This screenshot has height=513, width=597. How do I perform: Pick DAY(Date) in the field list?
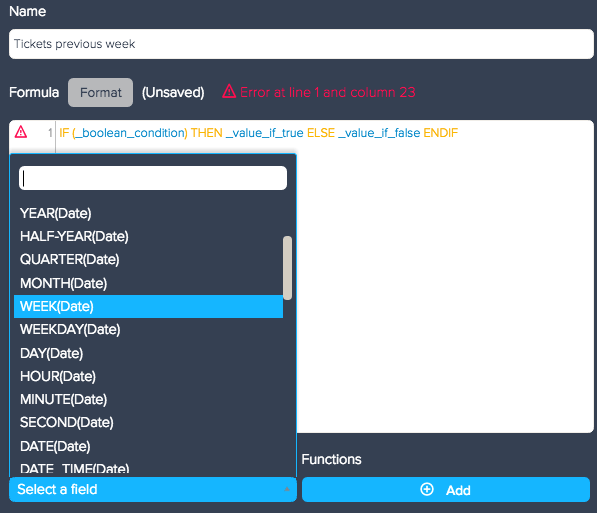coord(148,353)
